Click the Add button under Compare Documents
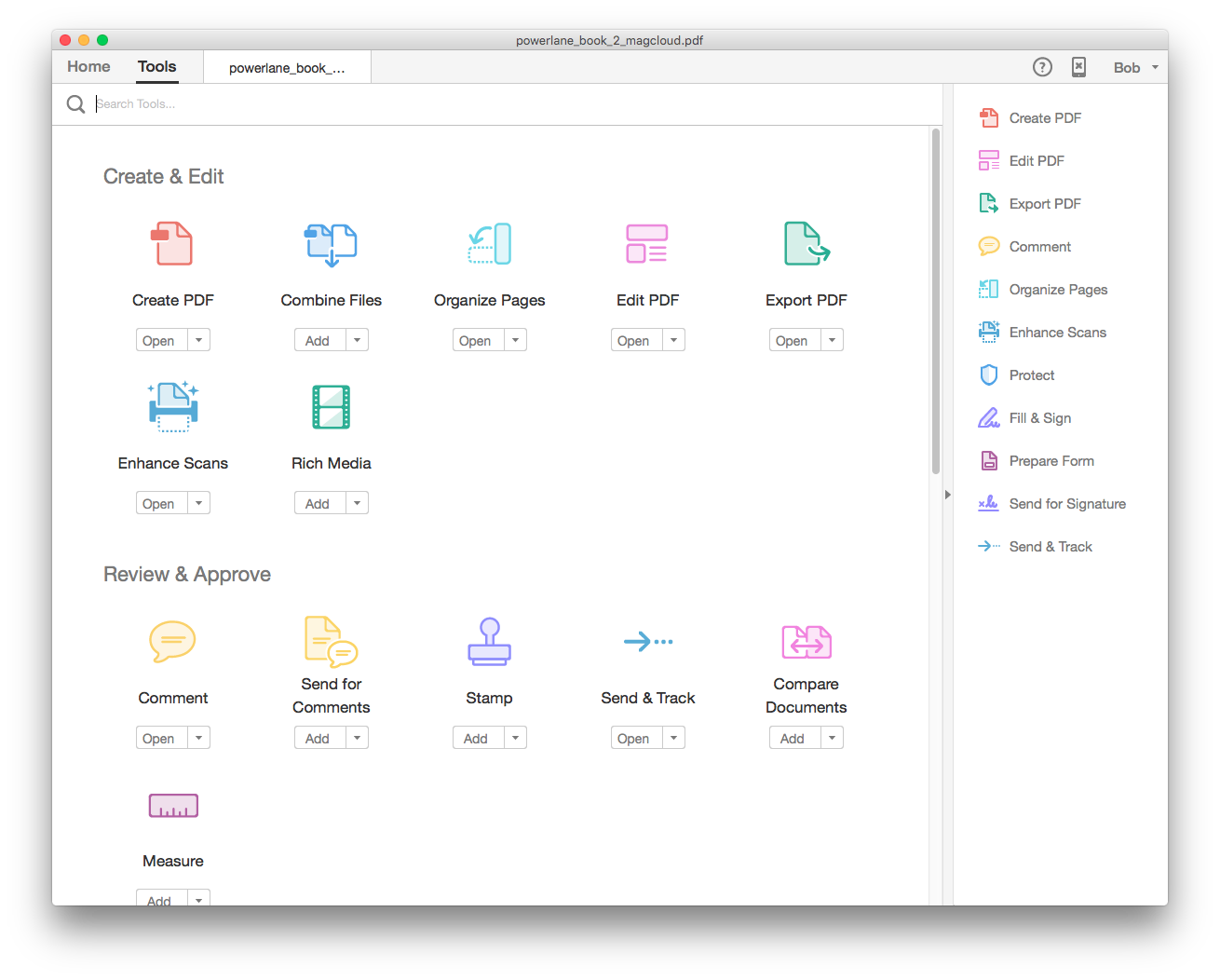The height and width of the screenshot is (980, 1220). click(x=795, y=738)
